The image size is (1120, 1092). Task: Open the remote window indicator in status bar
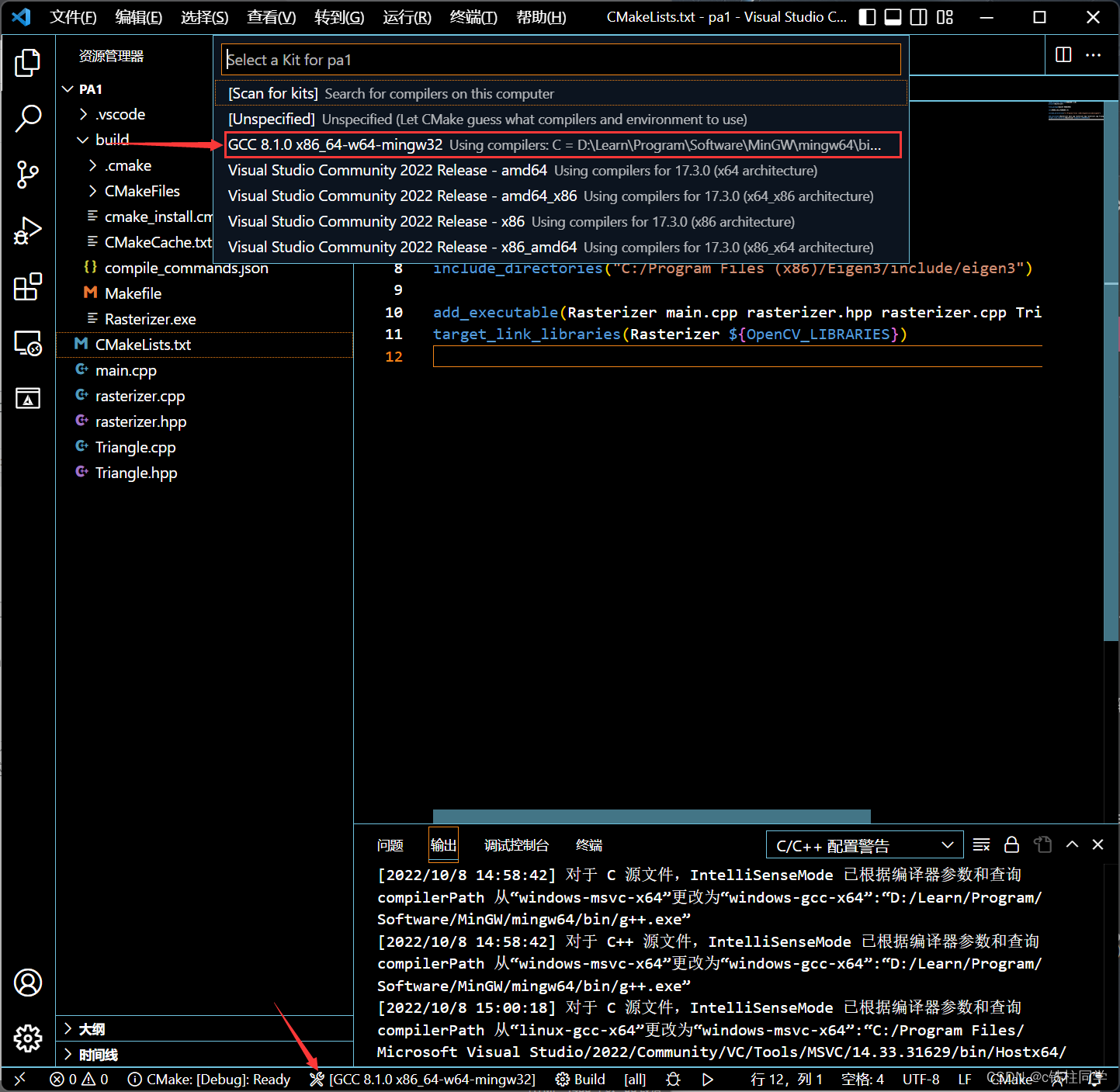coord(20,1079)
